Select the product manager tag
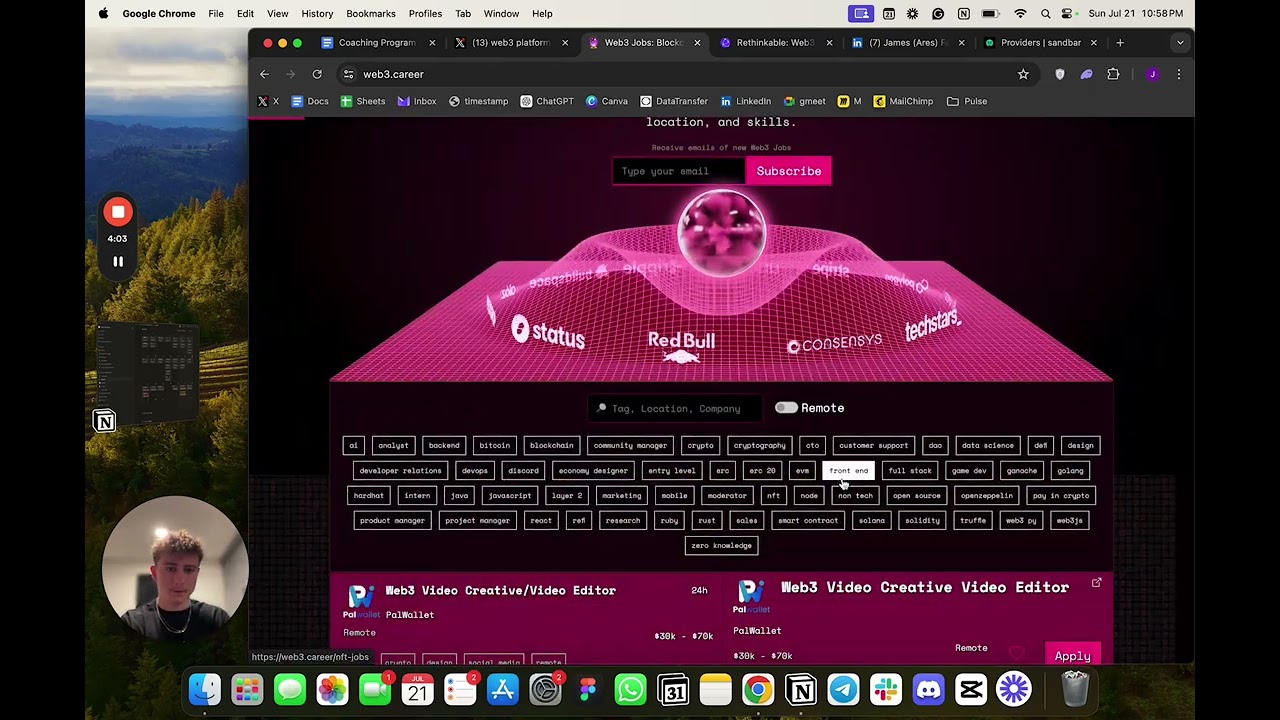Image resolution: width=1280 pixels, height=720 pixels. pos(392,521)
